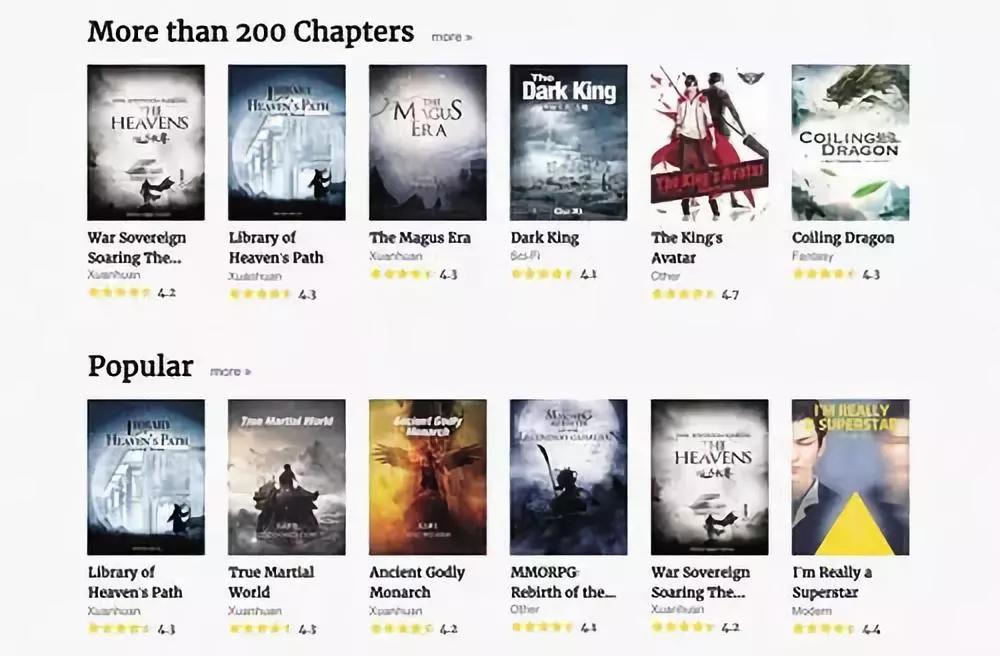Select Ancient Godly Monarch cover image
1000x656 pixels.
[x=427, y=477]
